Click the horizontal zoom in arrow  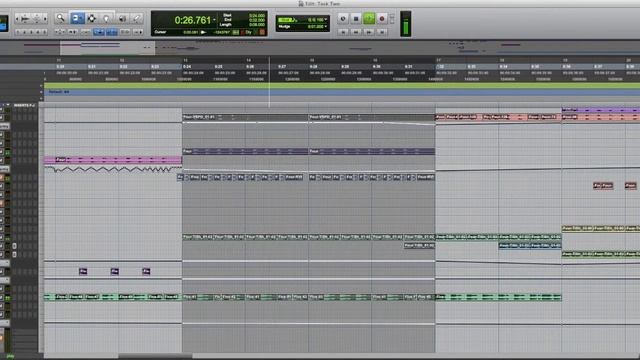click(45, 18)
